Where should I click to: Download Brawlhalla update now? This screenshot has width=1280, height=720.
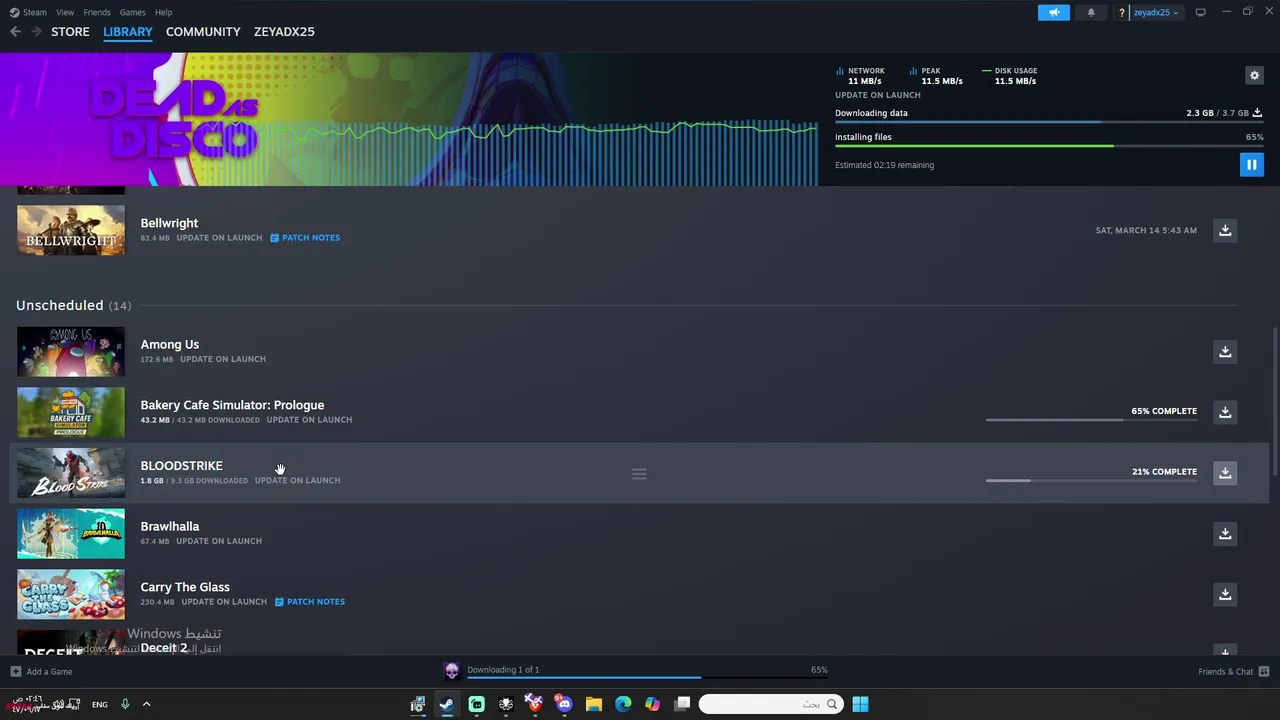tap(1225, 533)
